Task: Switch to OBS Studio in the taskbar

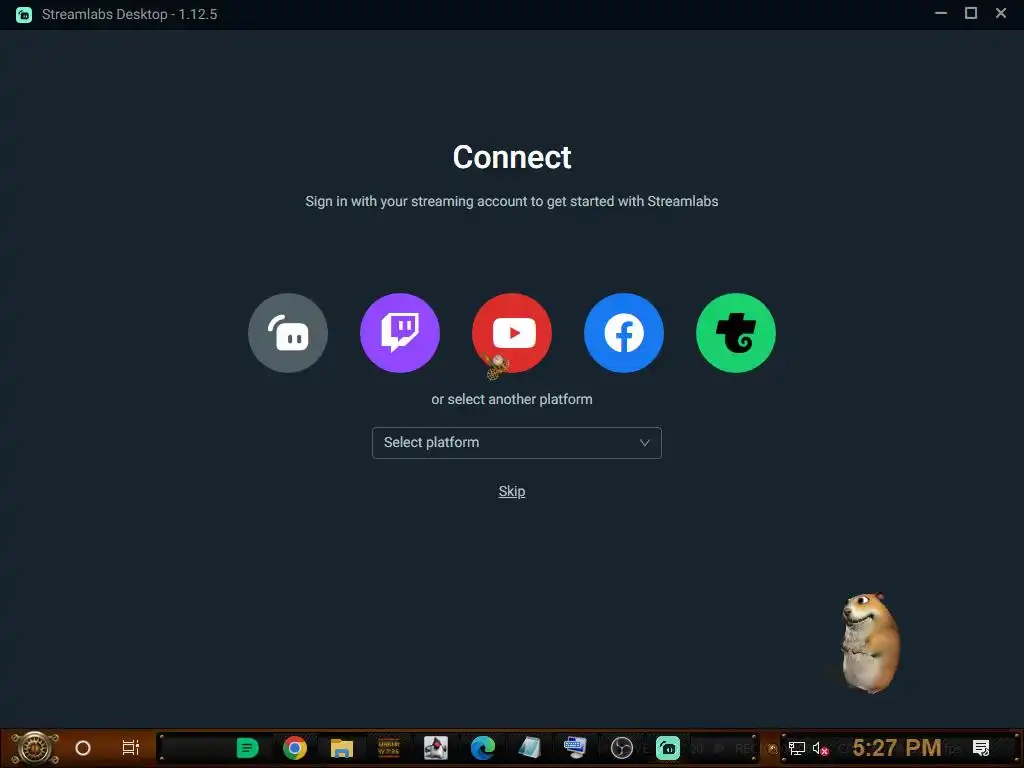Action: point(621,748)
